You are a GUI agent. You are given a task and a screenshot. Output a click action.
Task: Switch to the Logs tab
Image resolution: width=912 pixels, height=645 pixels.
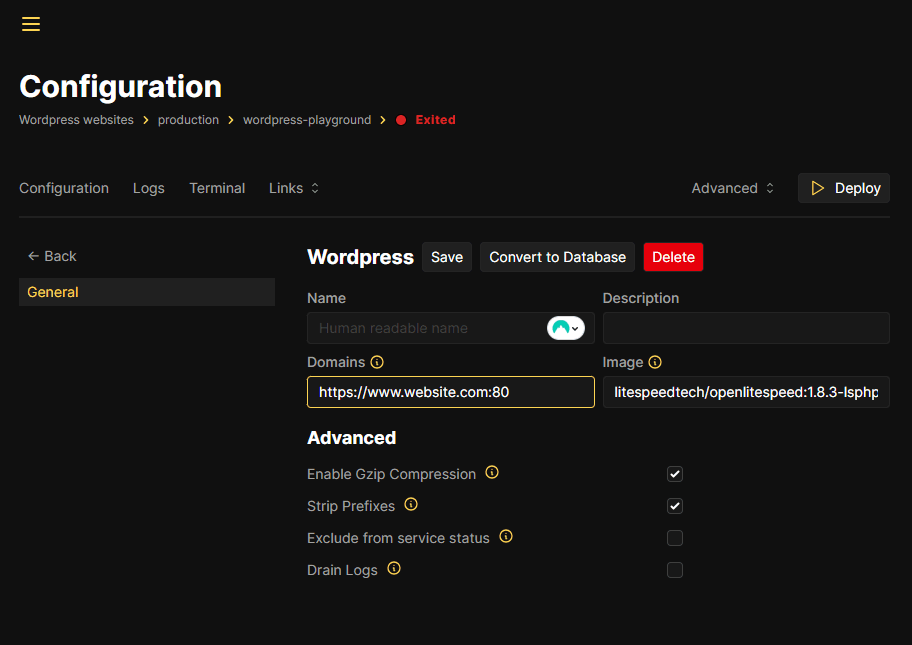149,188
